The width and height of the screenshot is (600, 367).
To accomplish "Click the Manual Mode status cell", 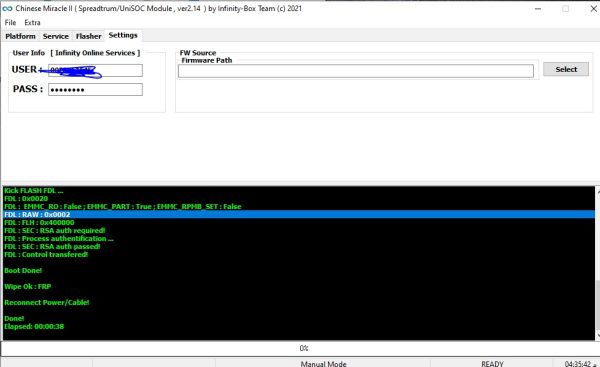I will tap(323, 363).
